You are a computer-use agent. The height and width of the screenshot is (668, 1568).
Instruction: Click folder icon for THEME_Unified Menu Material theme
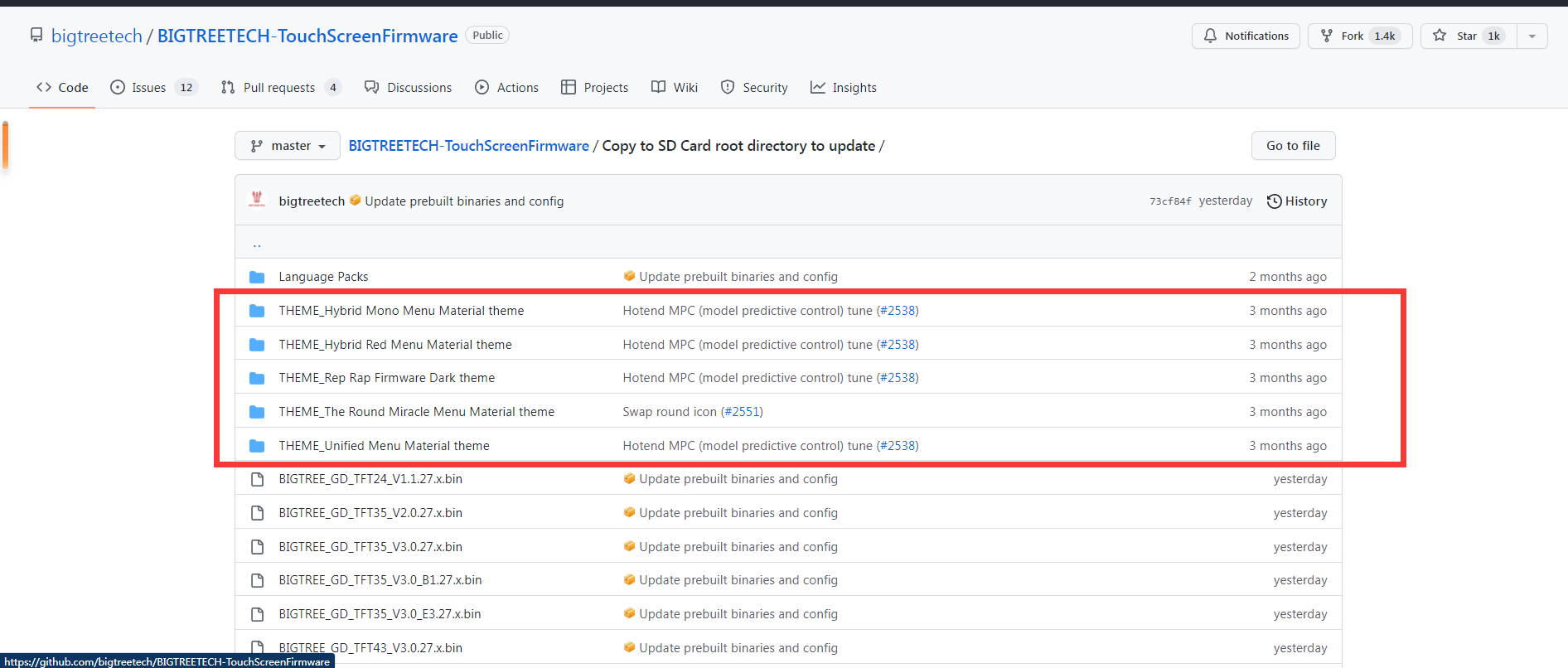[x=257, y=446]
